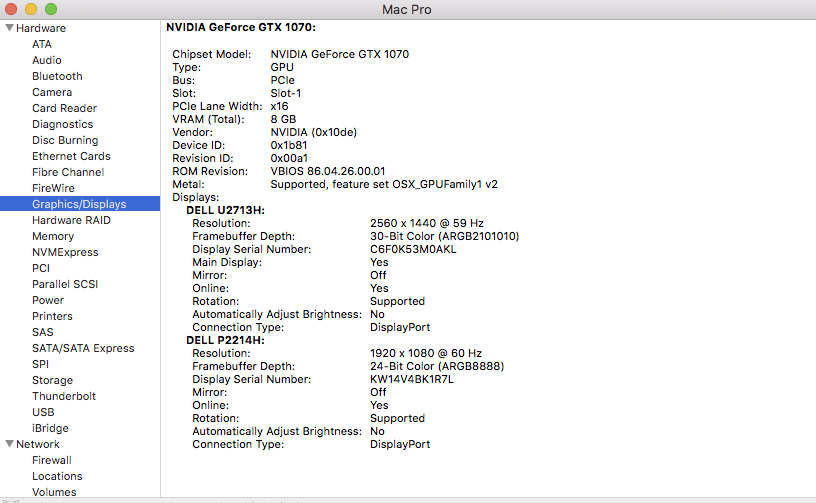
Task: Open Storage information
Action: click(53, 380)
